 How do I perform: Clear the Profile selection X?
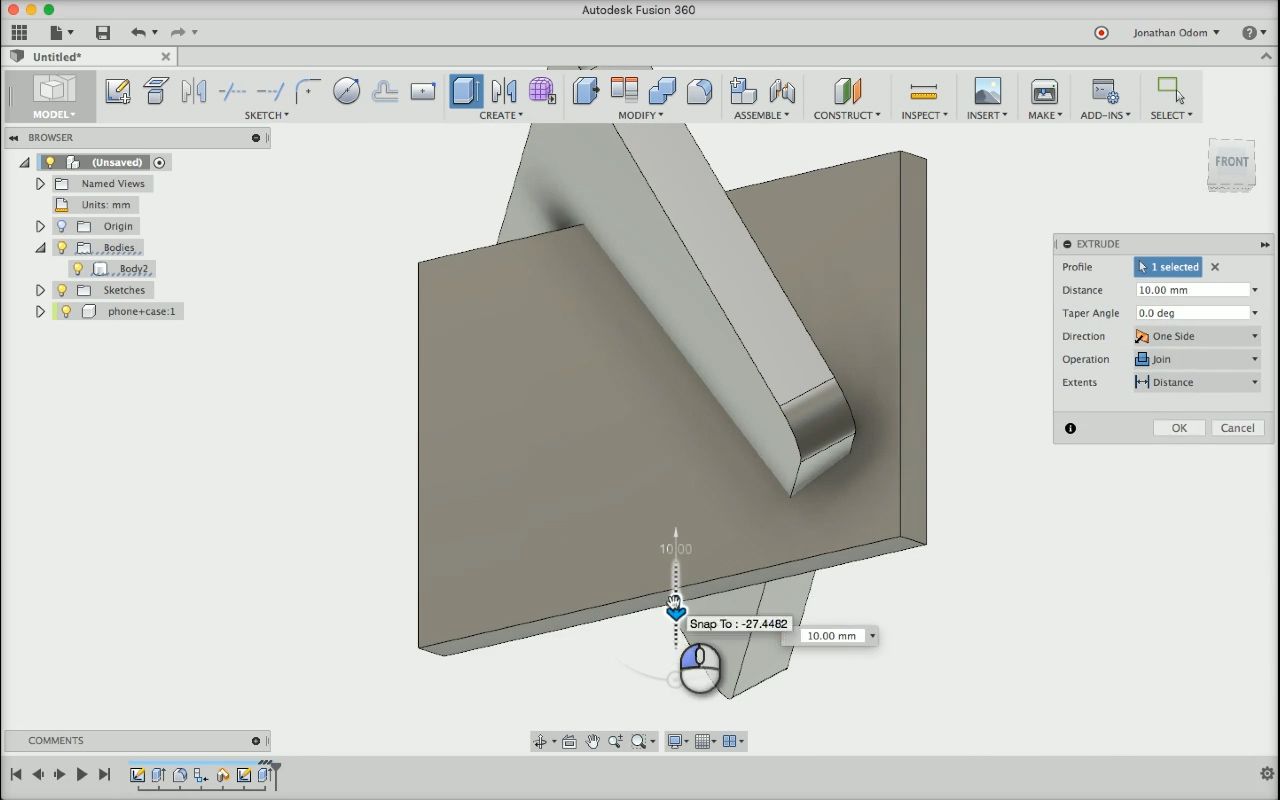point(1215,267)
